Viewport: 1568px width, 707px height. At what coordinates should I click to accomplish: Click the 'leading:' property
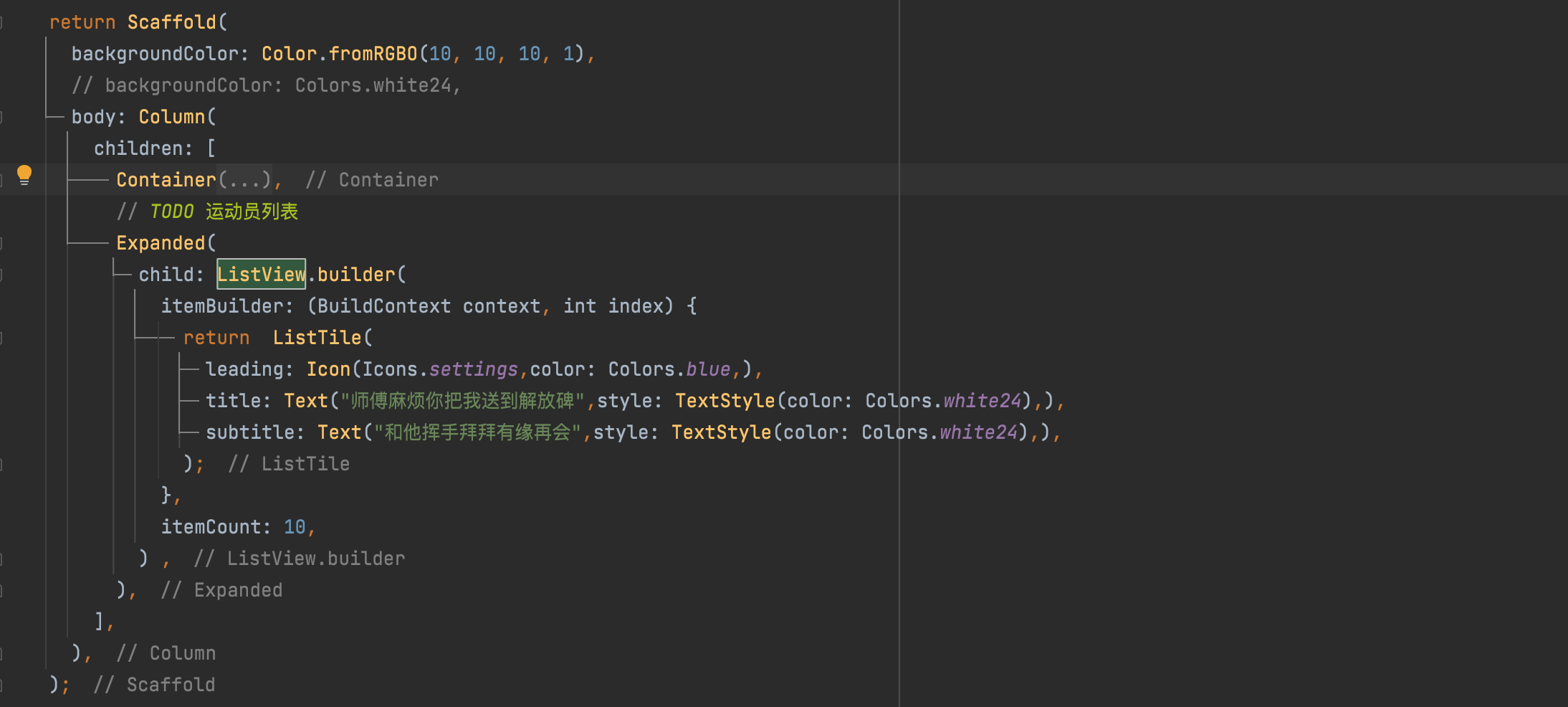coord(249,369)
